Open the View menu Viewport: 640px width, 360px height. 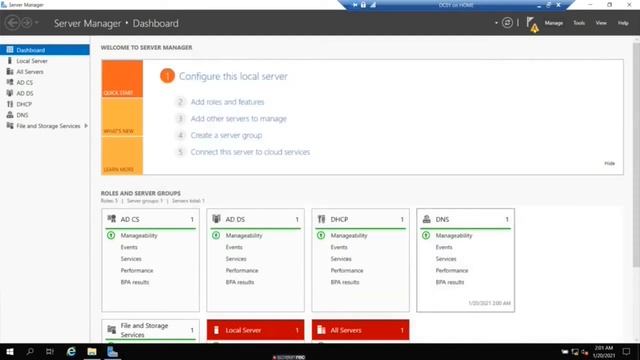click(601, 23)
